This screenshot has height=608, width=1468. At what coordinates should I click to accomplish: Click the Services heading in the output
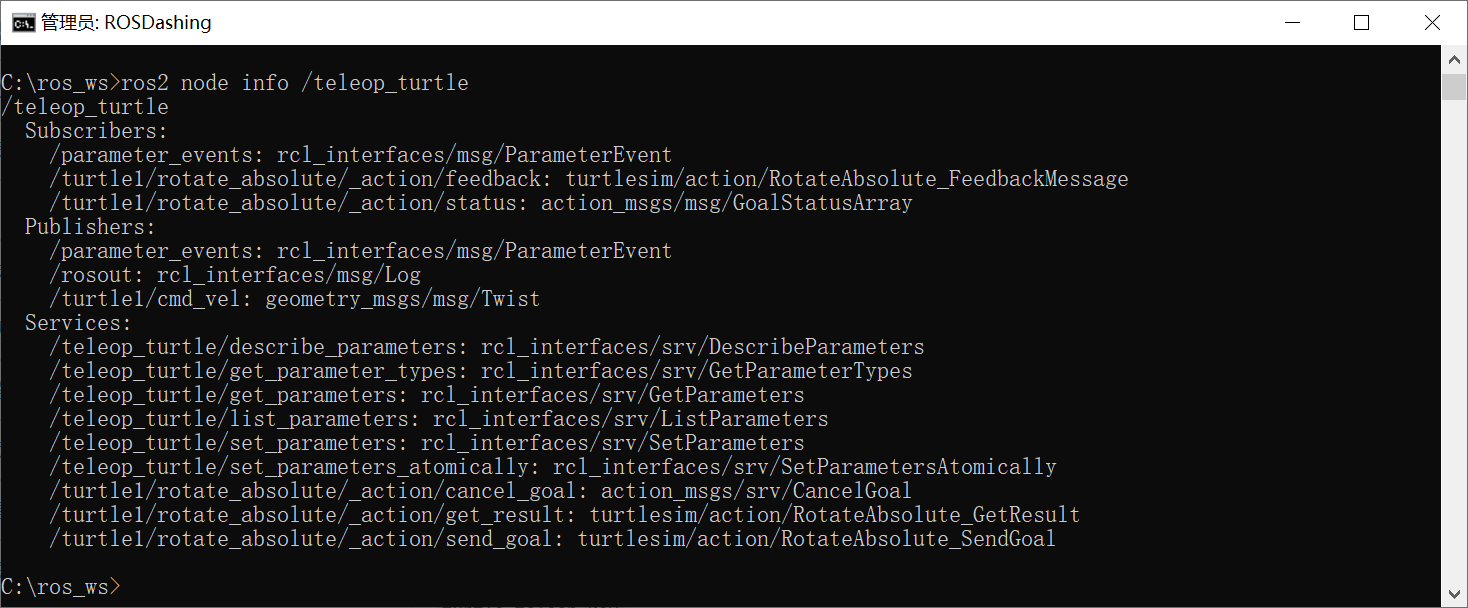click(x=78, y=323)
